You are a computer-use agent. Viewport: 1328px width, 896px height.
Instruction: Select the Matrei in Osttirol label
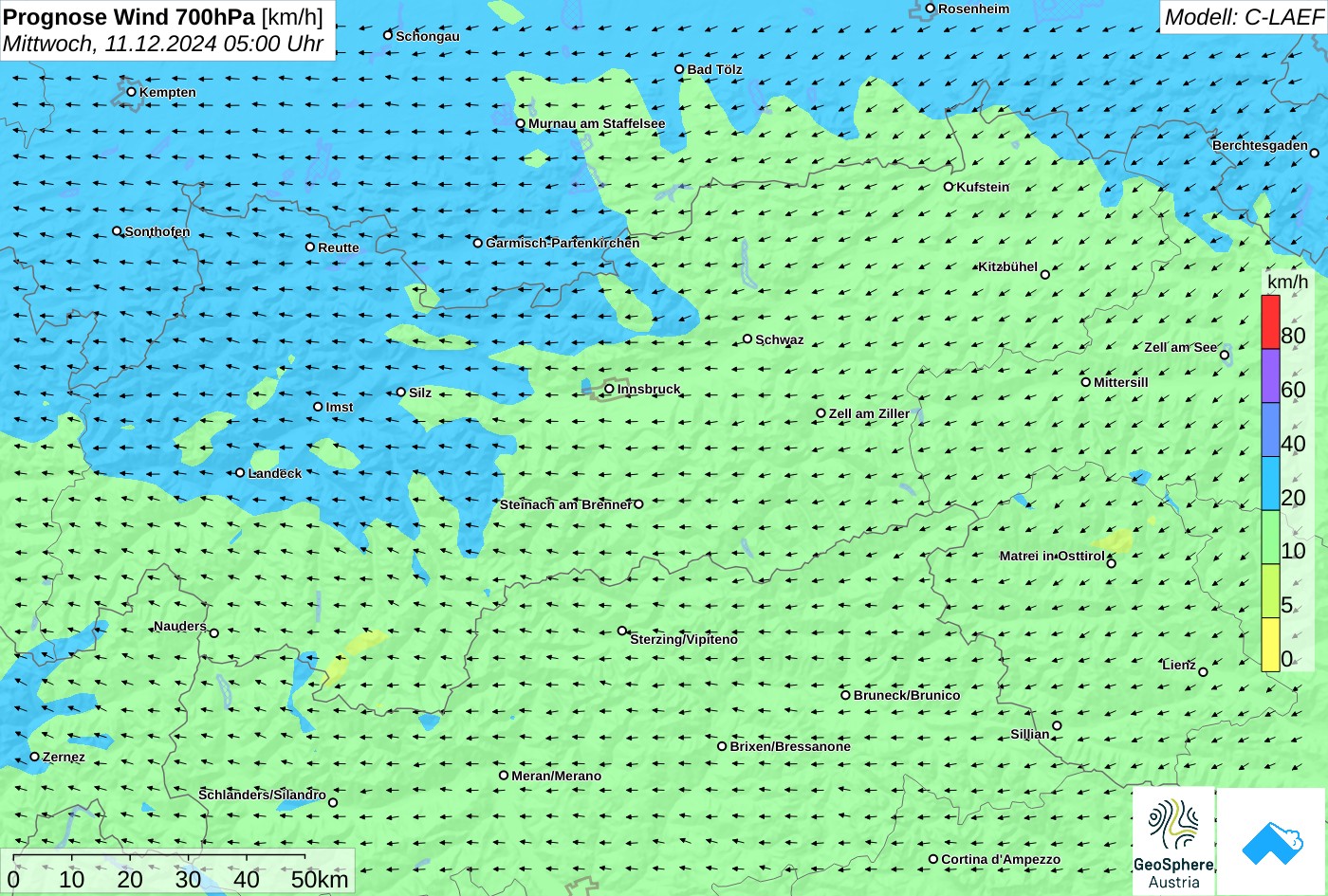[x=1052, y=556]
